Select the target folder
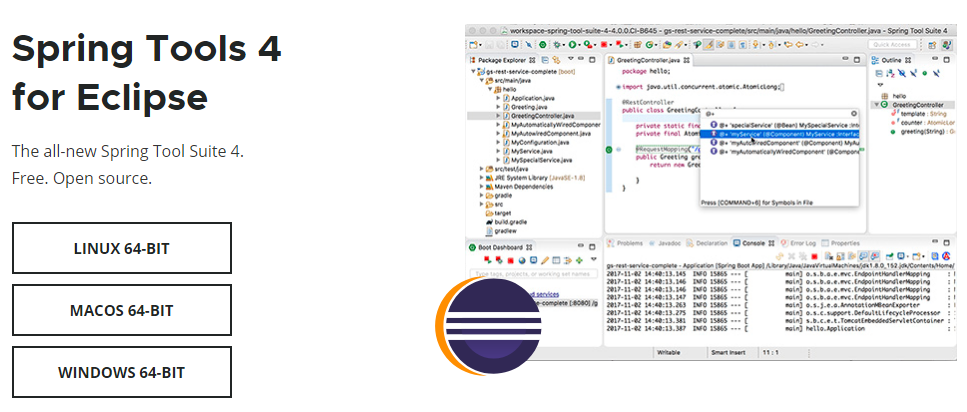 tap(498, 213)
